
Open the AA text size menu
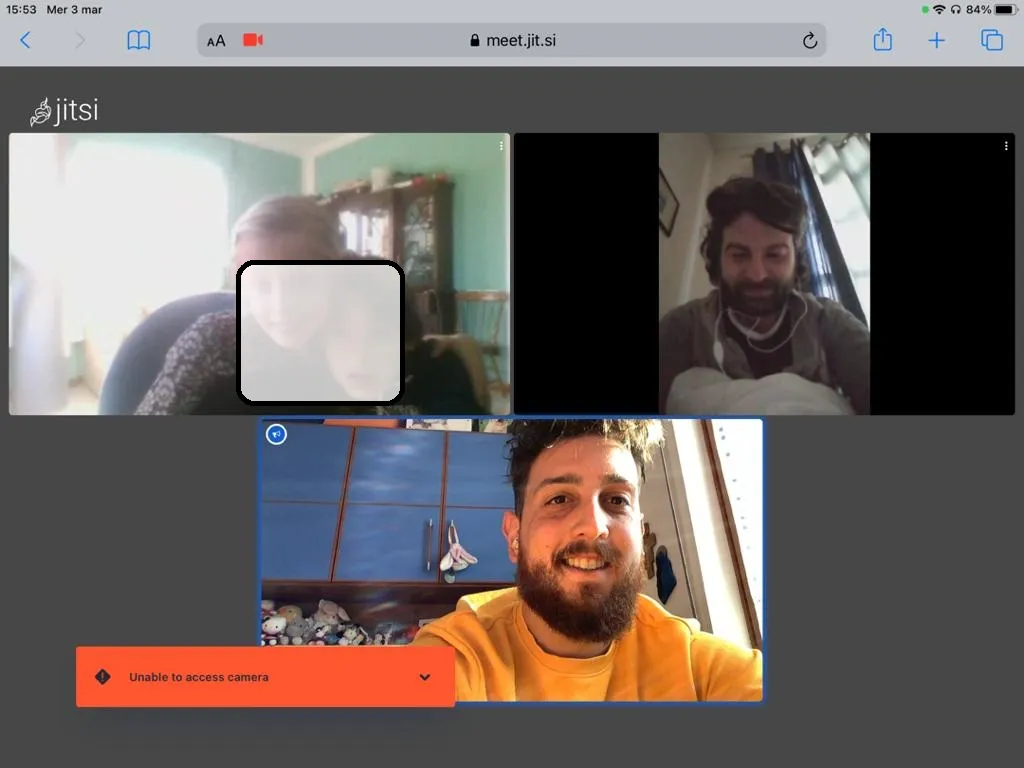tap(216, 41)
